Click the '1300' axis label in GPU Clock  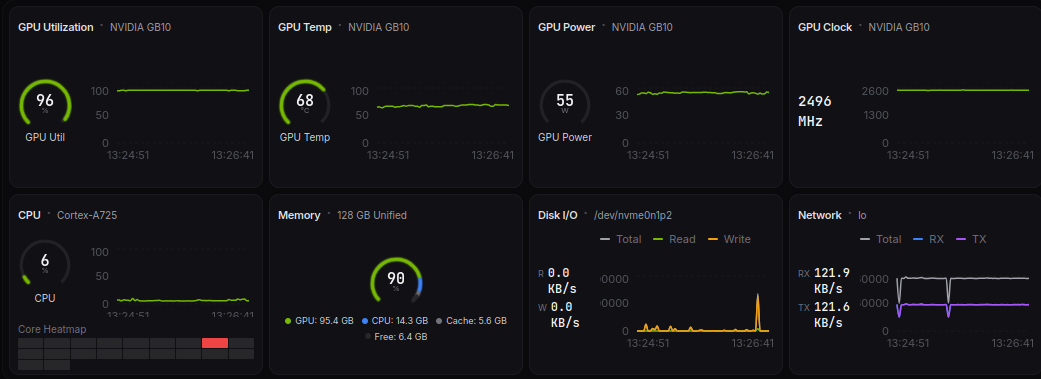876,115
